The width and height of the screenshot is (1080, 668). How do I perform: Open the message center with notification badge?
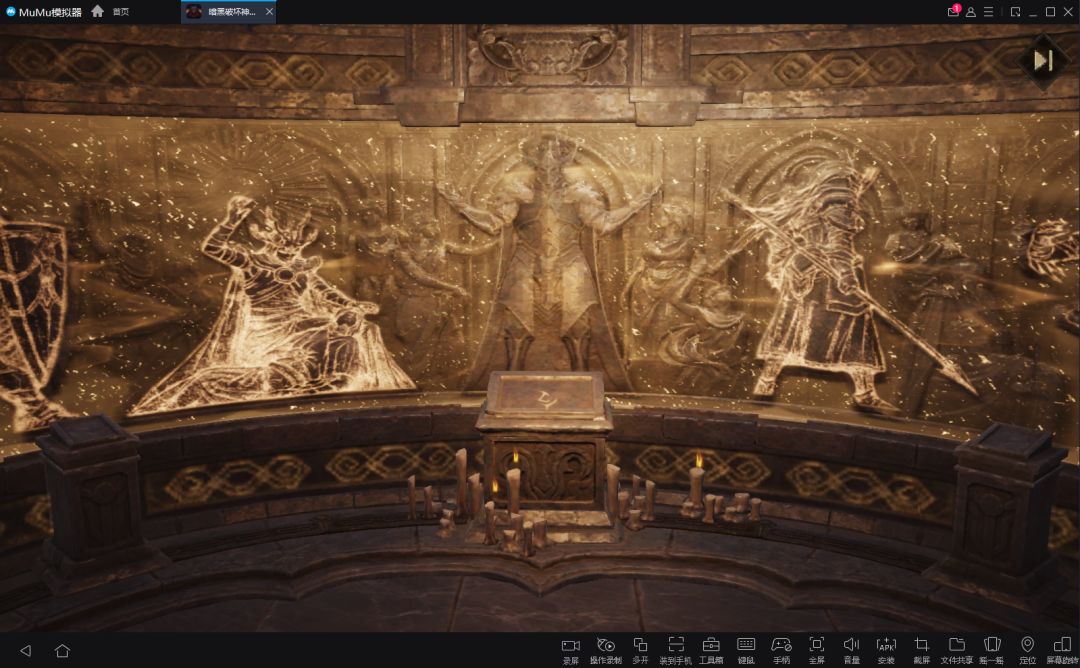pyautogui.click(x=953, y=12)
